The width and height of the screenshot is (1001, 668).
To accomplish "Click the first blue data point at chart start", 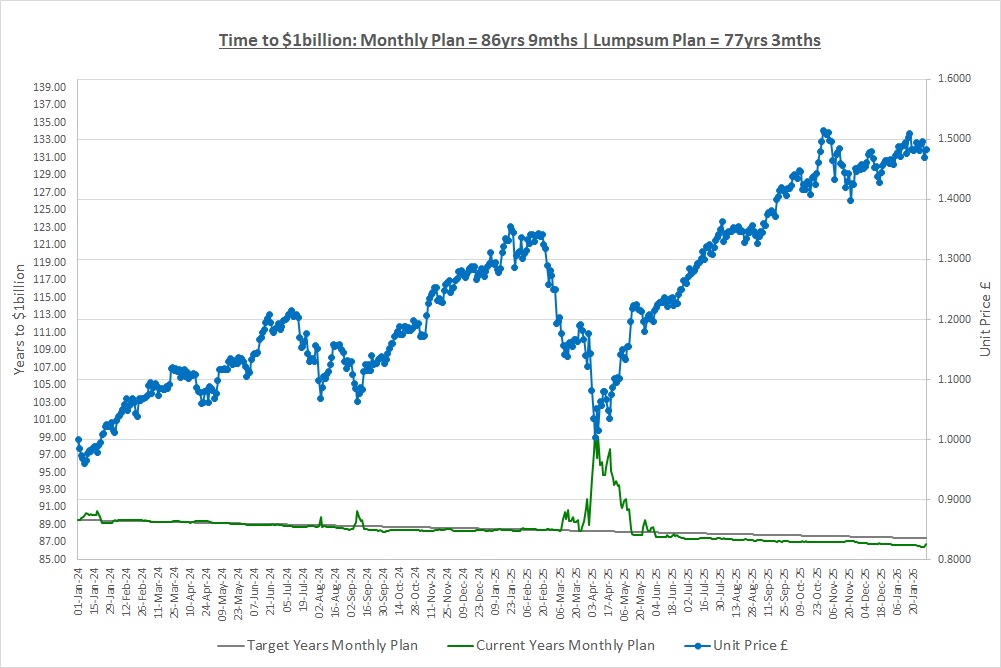I will click(78, 439).
